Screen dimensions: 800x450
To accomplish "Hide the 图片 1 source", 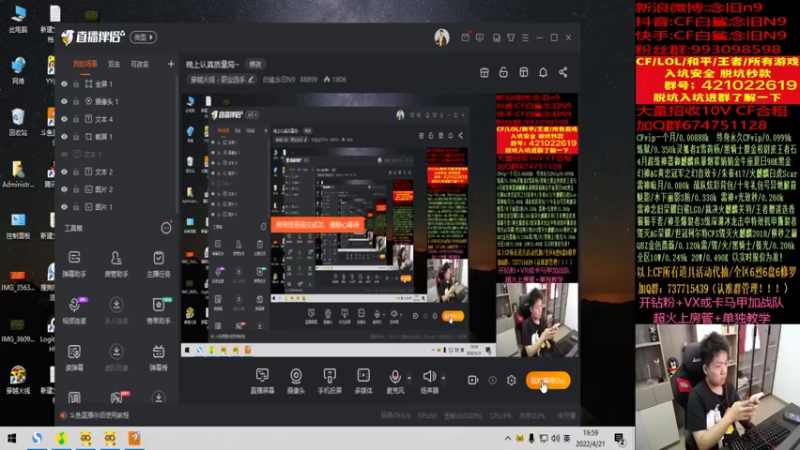I will pyautogui.click(x=64, y=207).
